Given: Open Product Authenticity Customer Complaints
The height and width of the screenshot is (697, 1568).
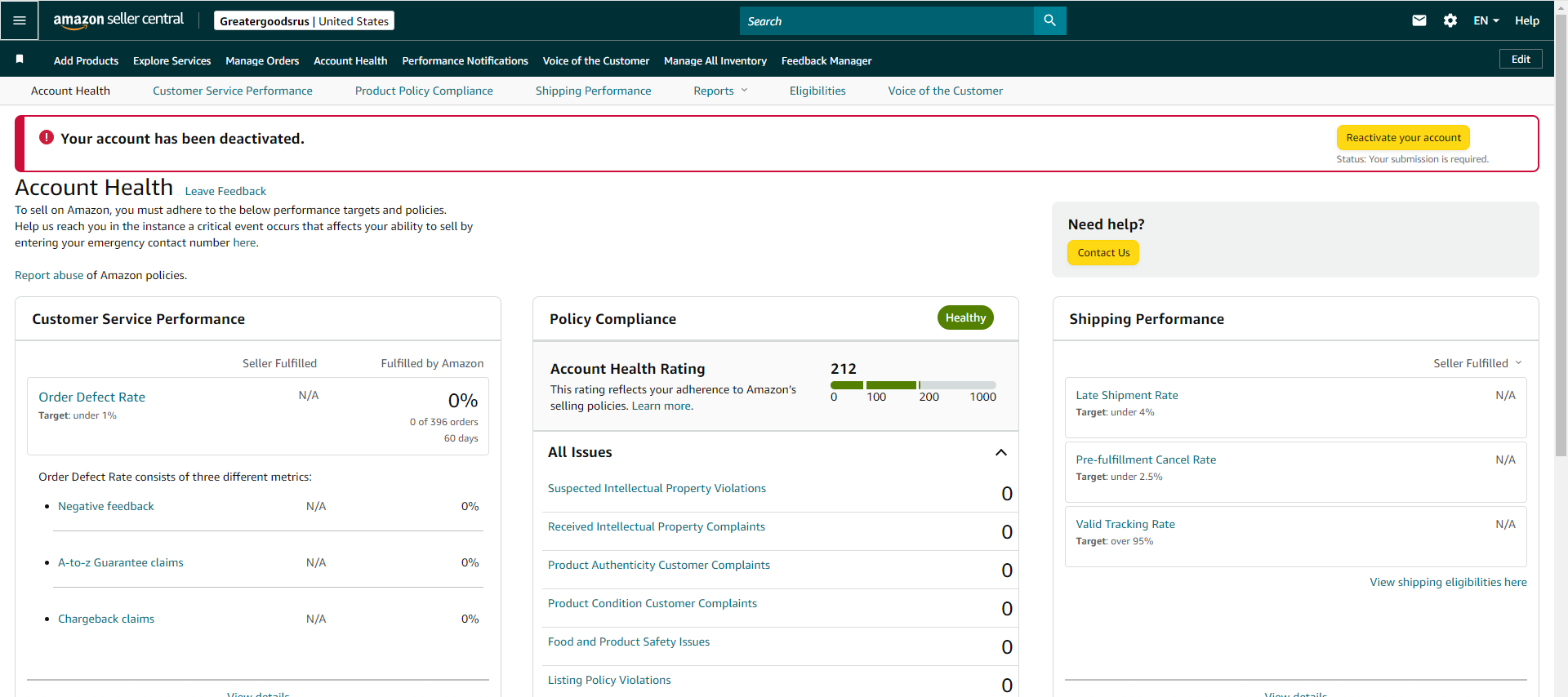Looking at the screenshot, I should 659,565.
